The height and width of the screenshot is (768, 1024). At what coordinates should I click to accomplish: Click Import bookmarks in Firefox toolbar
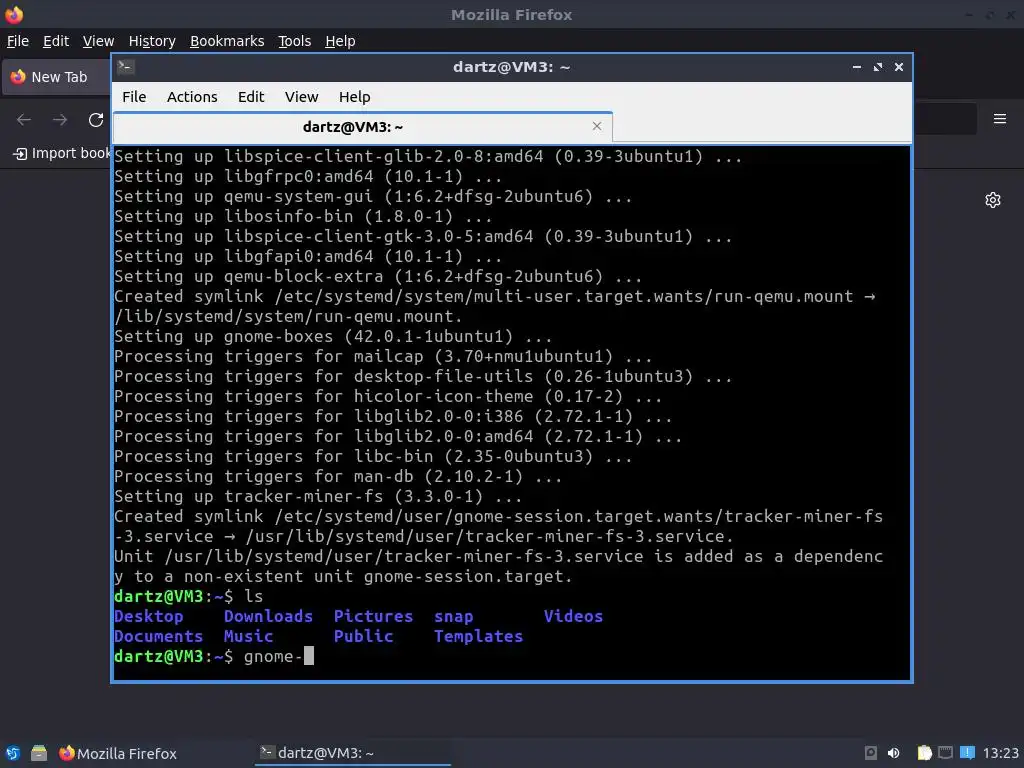coord(62,153)
